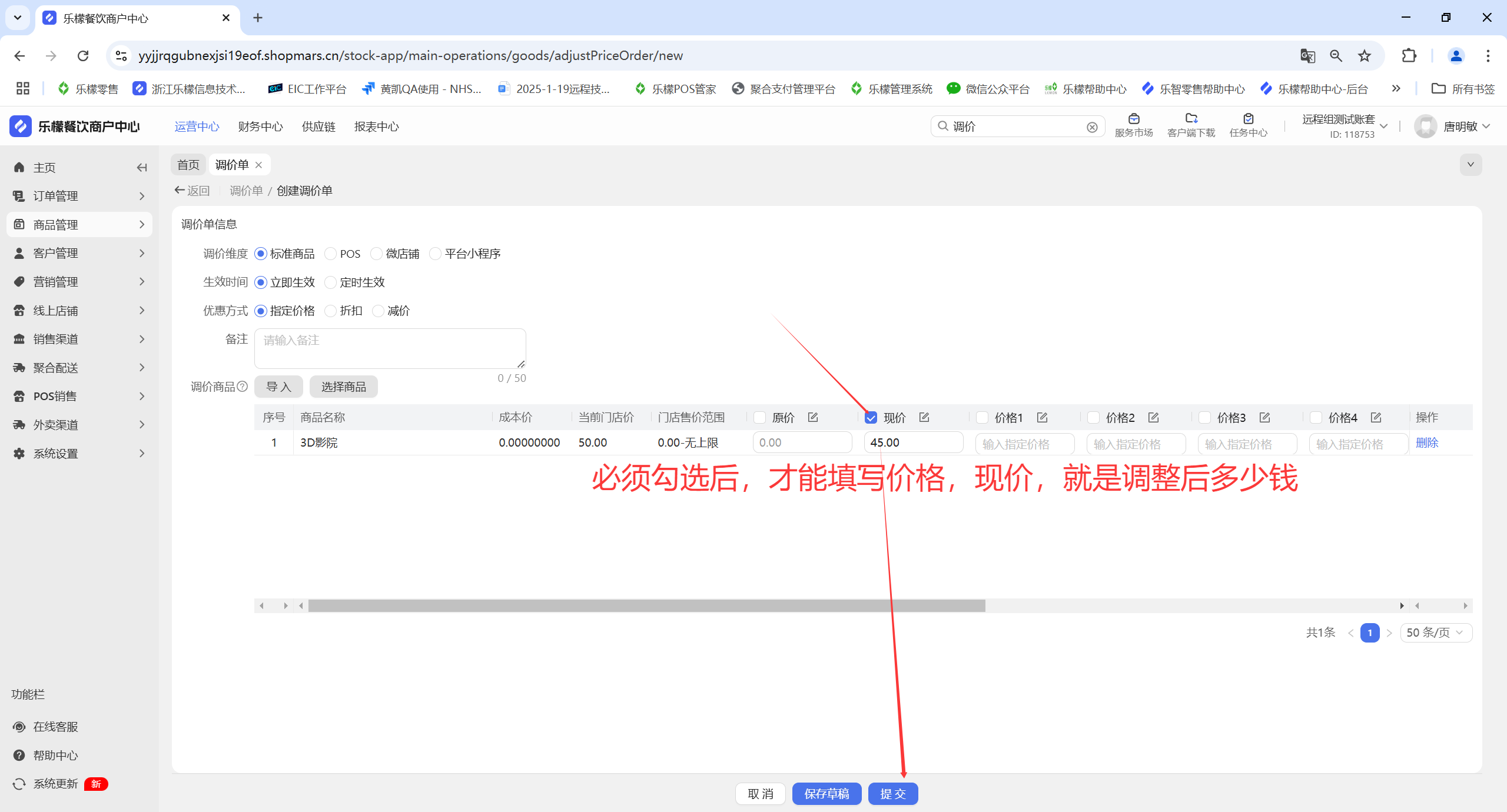Select 定时生效 radio option
1507x812 pixels.
(x=331, y=282)
